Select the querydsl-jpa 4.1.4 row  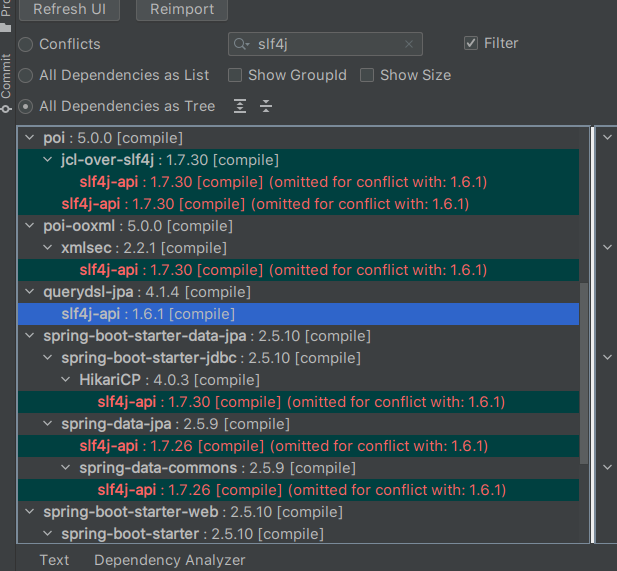(x=298, y=292)
